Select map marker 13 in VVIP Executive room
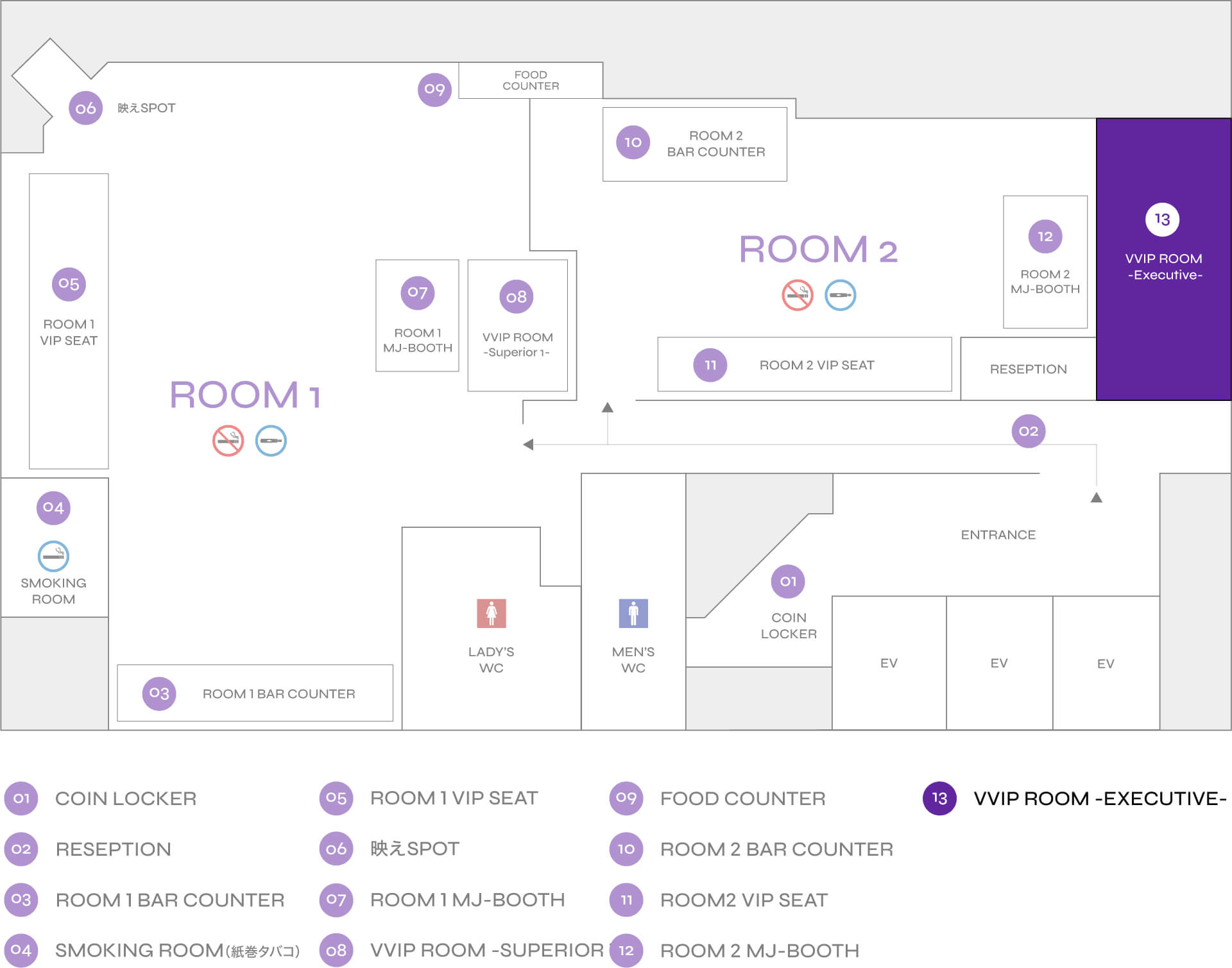The width and height of the screenshot is (1232, 968). pos(1162,219)
